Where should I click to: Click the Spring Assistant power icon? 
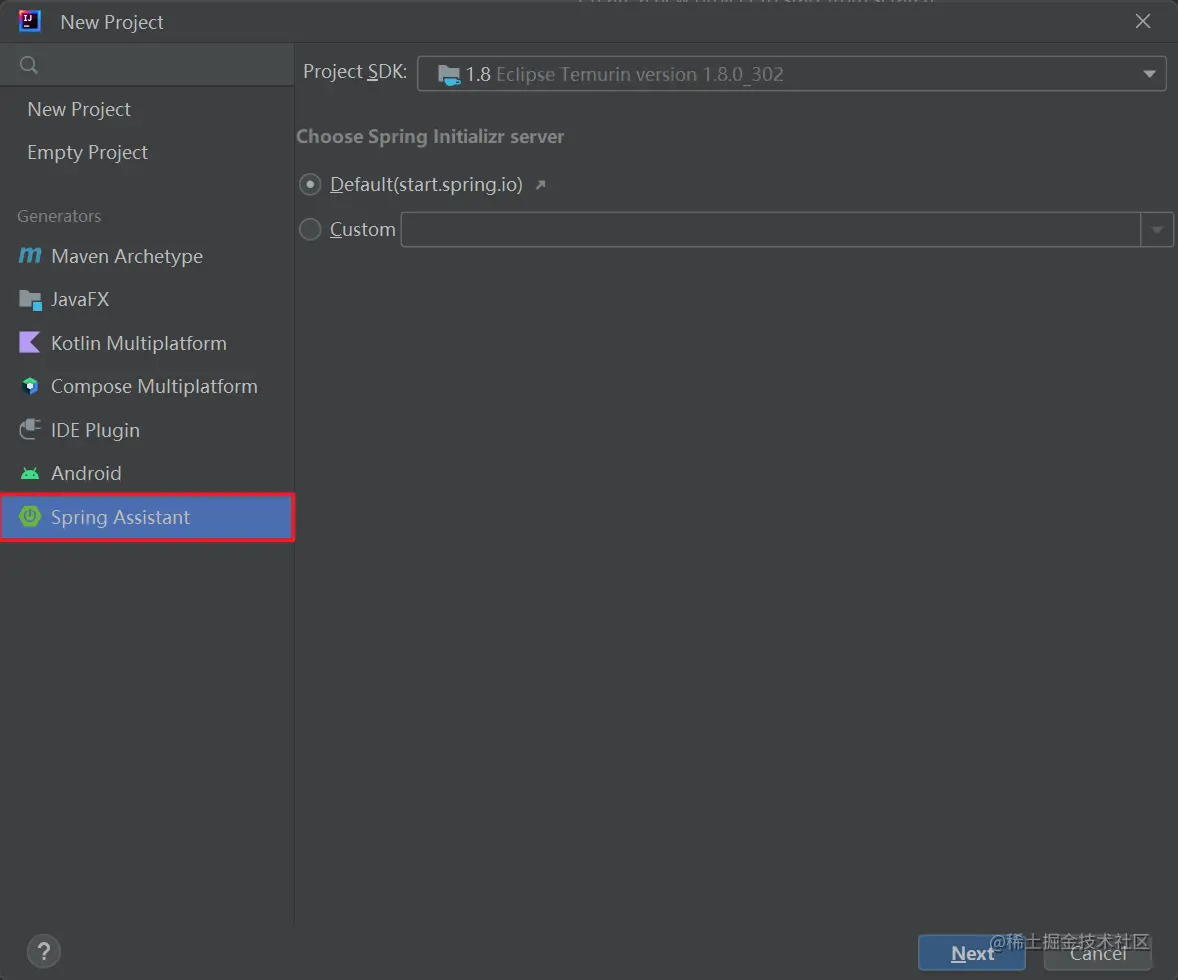(30, 516)
